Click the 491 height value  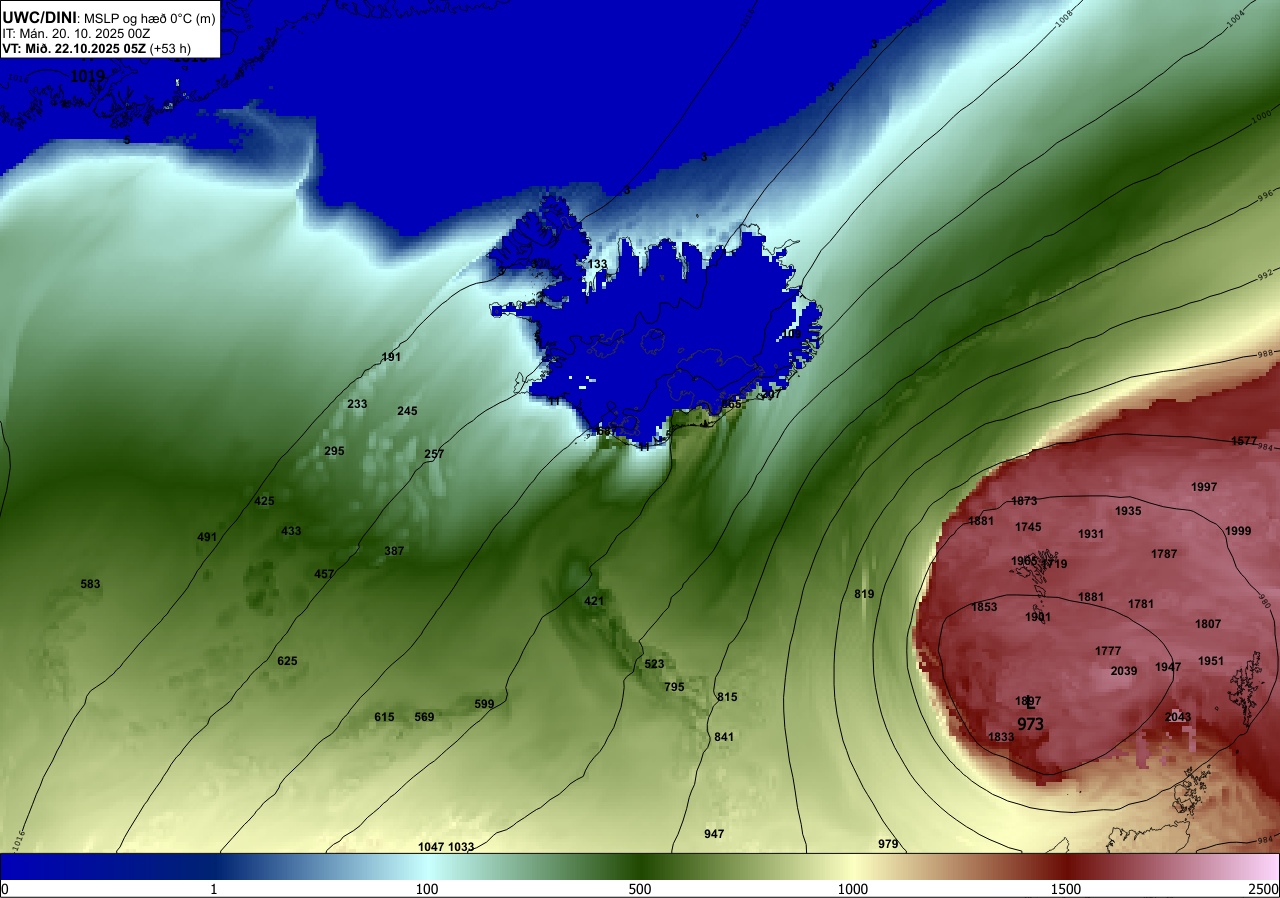click(x=207, y=537)
